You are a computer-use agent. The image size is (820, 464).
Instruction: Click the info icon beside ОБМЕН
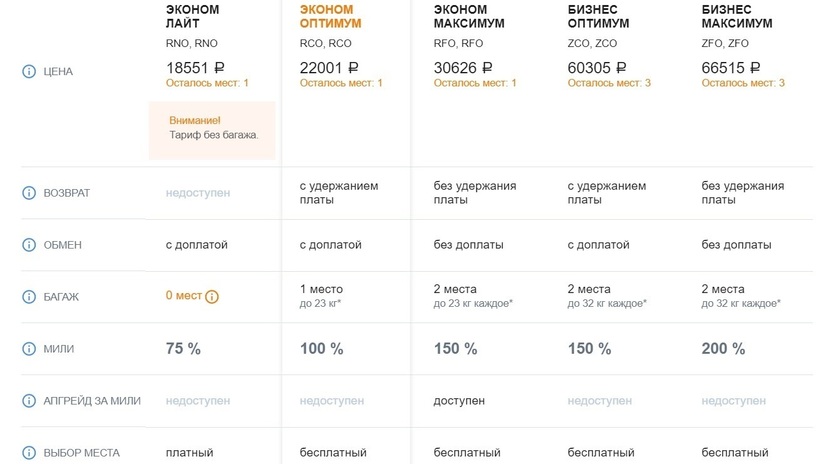(x=28, y=245)
